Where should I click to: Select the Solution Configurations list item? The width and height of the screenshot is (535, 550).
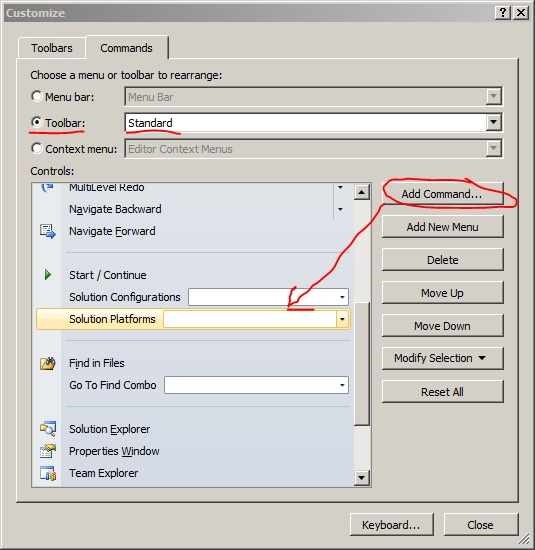point(193,297)
